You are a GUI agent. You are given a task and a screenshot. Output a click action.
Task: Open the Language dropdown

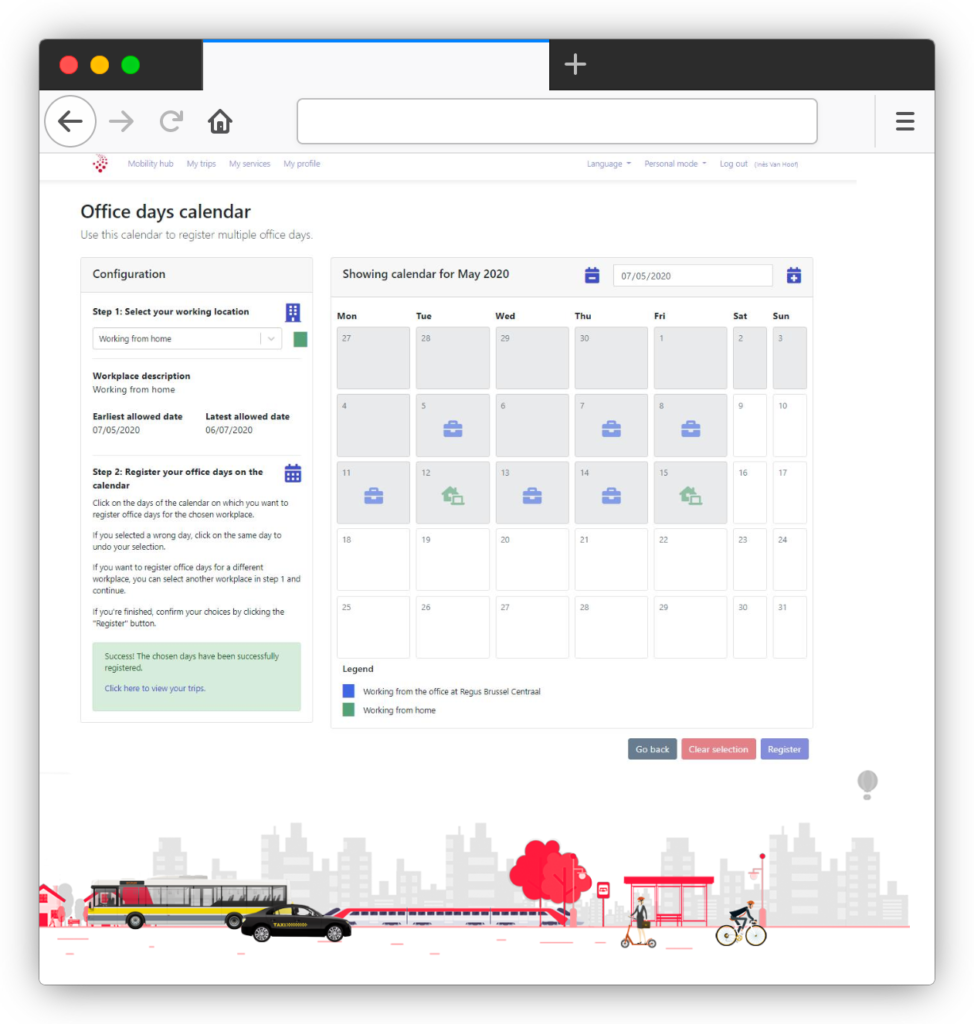click(608, 164)
